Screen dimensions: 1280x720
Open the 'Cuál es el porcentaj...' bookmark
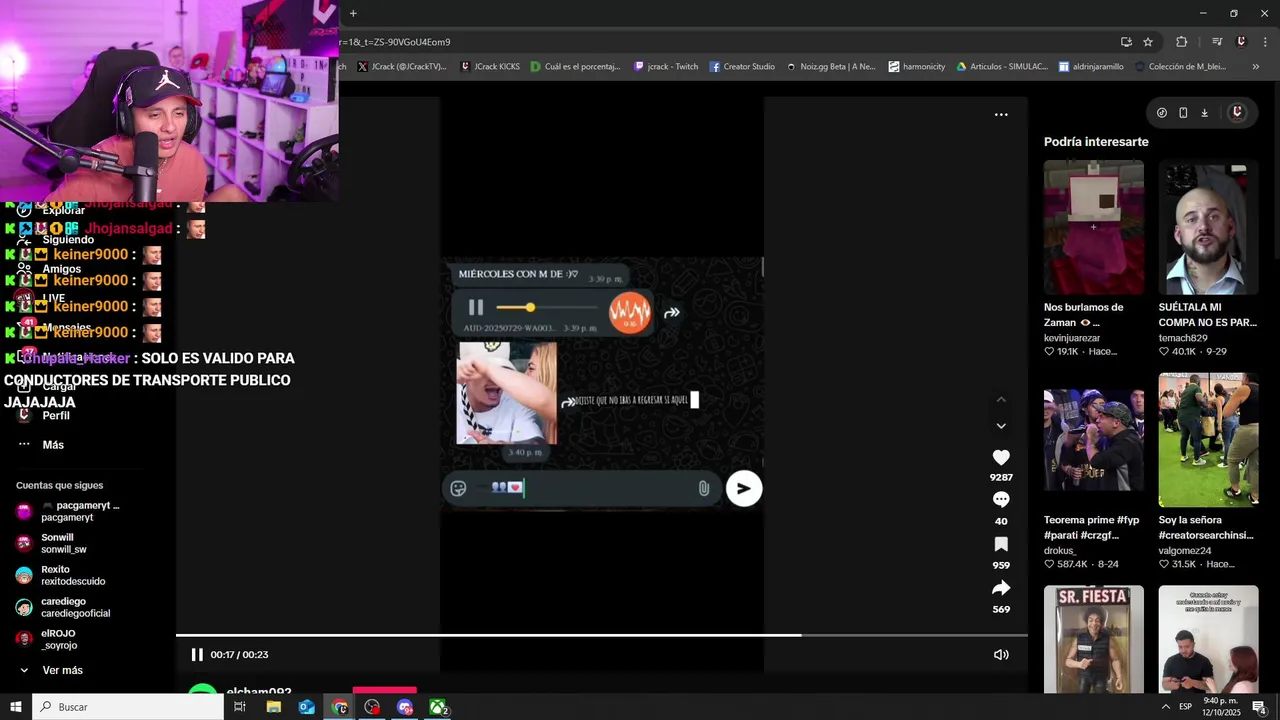pyautogui.click(x=575, y=67)
